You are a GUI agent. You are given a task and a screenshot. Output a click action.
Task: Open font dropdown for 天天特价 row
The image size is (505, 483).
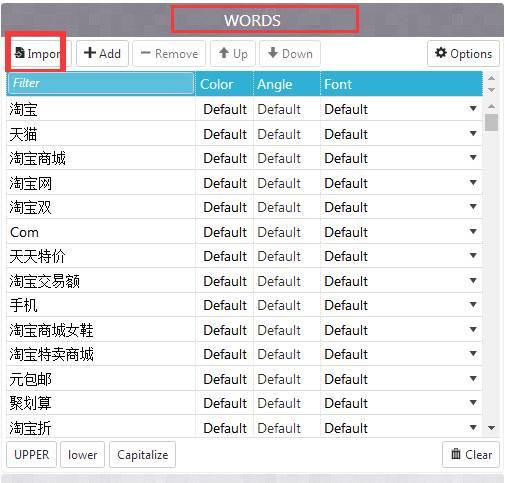tap(473, 255)
